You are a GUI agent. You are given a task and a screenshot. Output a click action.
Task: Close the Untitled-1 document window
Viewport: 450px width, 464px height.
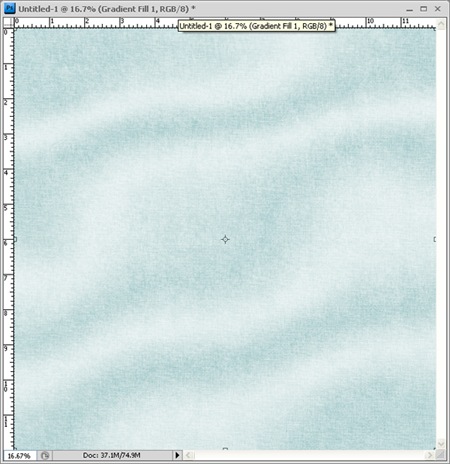[x=438, y=9]
